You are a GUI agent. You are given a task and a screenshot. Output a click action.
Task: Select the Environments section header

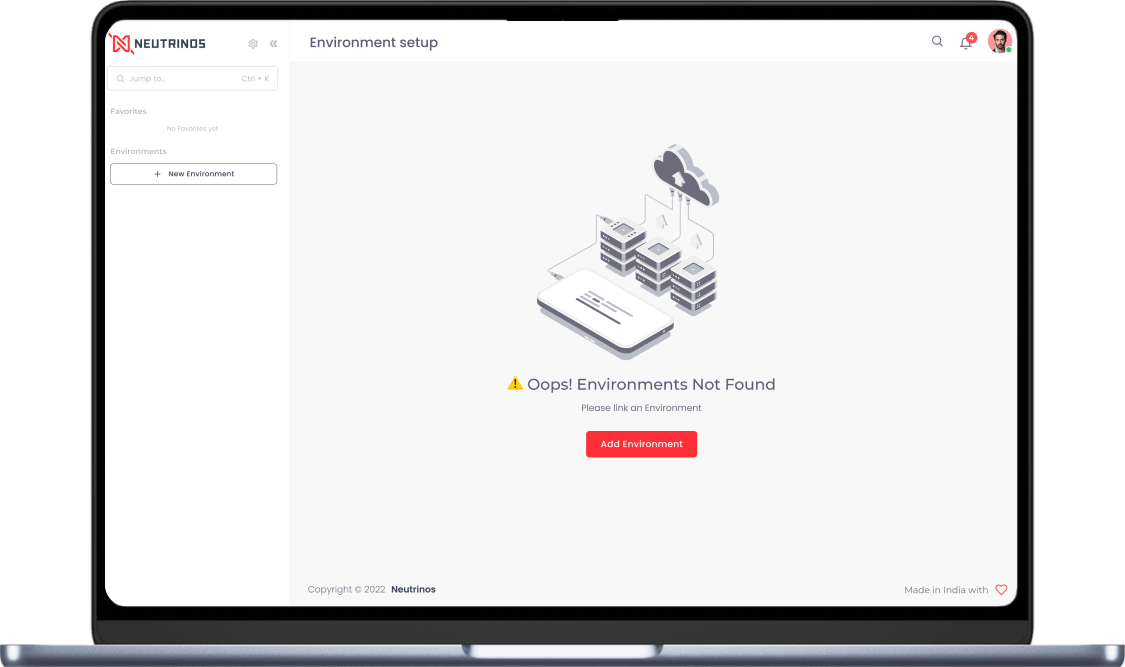click(138, 151)
